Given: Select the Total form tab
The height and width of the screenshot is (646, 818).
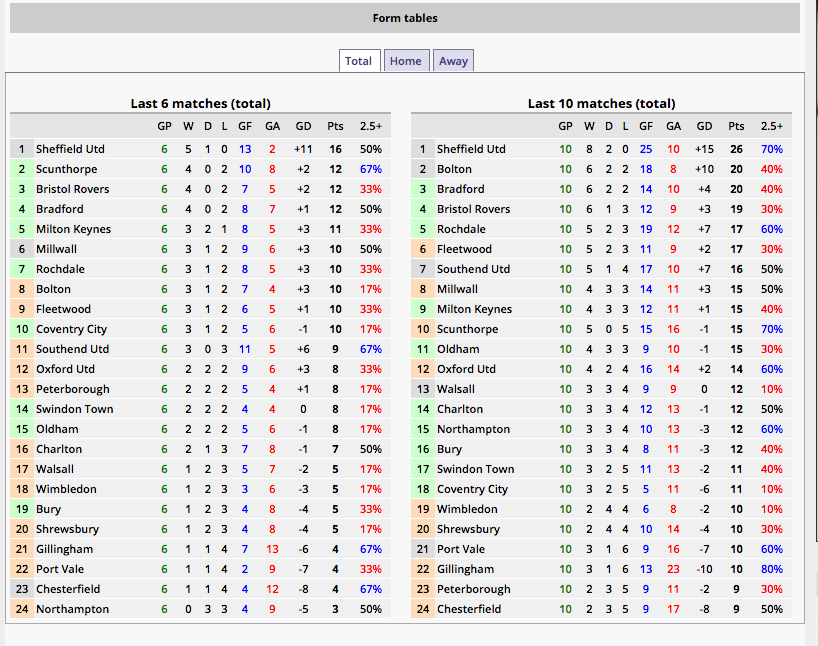Looking at the screenshot, I should pos(359,61).
